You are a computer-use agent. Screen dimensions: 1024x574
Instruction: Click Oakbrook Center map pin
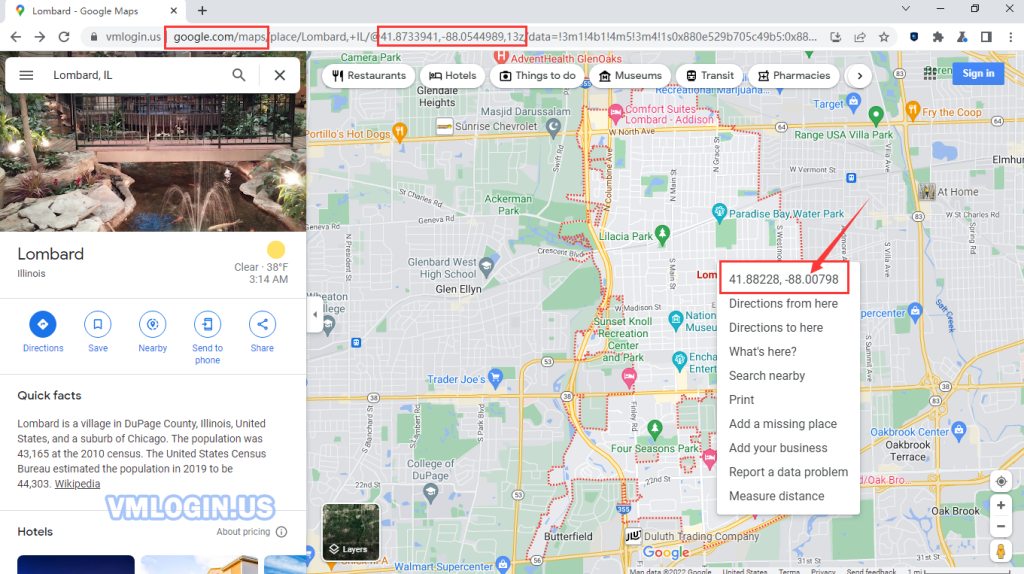(x=959, y=430)
